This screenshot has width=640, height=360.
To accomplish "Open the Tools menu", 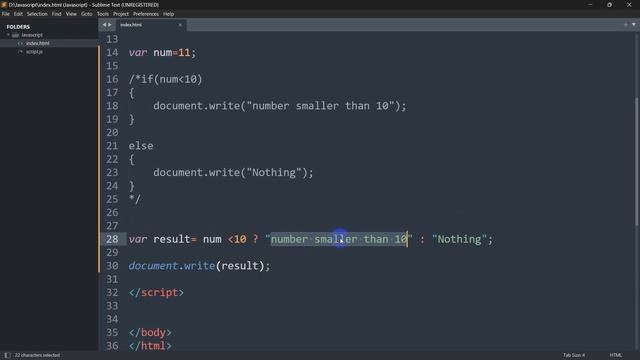I will click(x=103, y=14).
